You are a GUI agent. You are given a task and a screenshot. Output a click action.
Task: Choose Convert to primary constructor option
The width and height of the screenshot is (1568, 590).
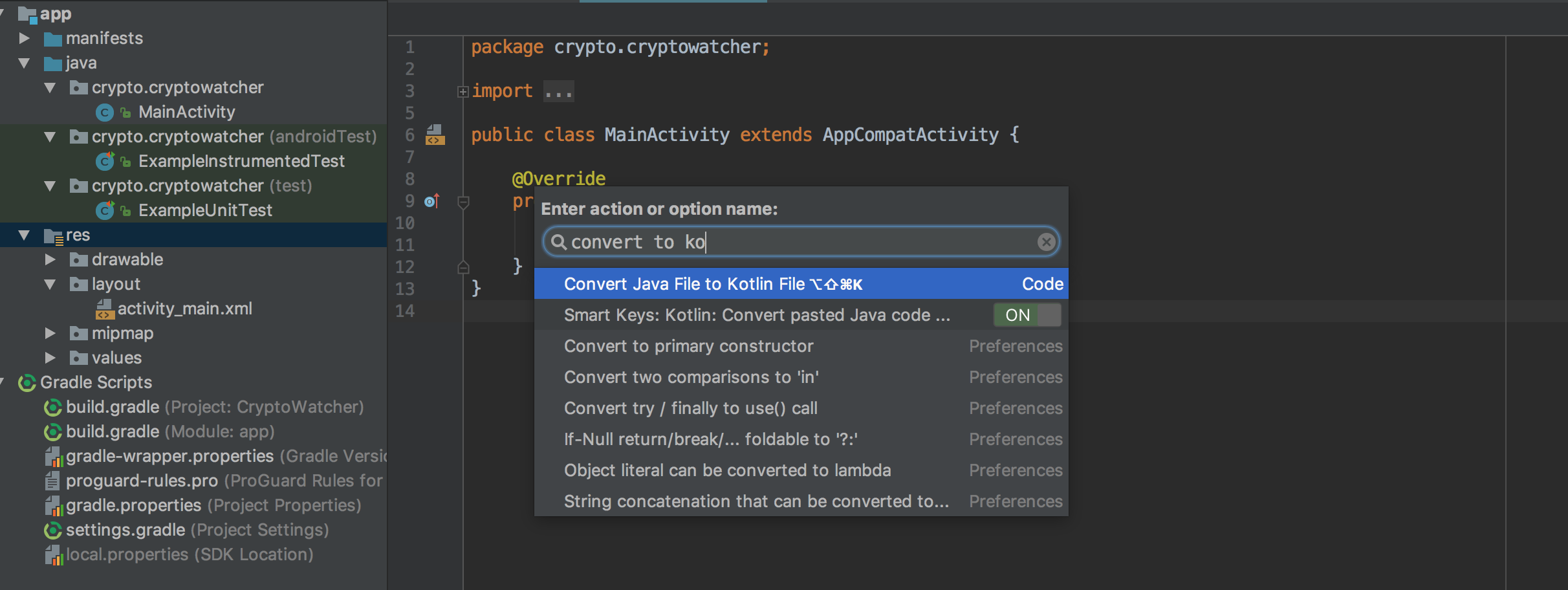[688, 346]
